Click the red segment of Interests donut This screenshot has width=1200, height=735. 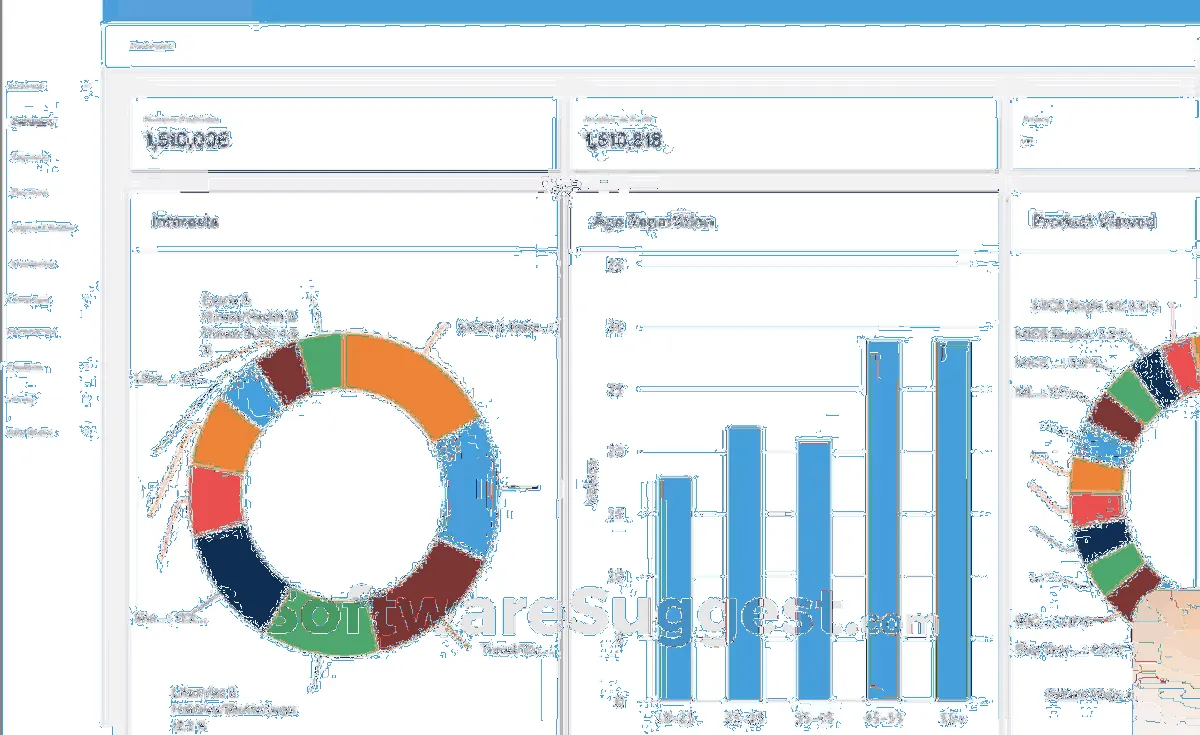tap(216, 500)
